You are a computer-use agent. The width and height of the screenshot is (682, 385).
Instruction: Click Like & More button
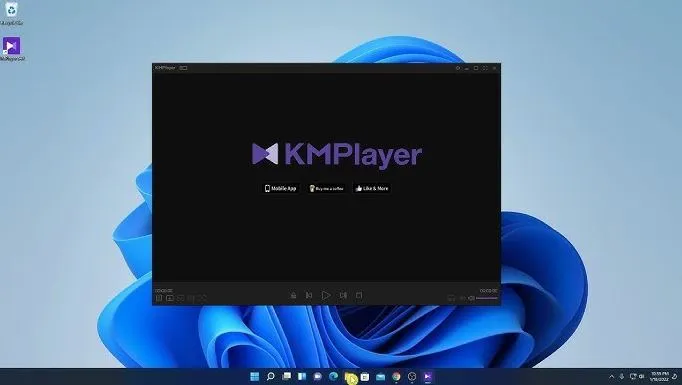click(371, 188)
